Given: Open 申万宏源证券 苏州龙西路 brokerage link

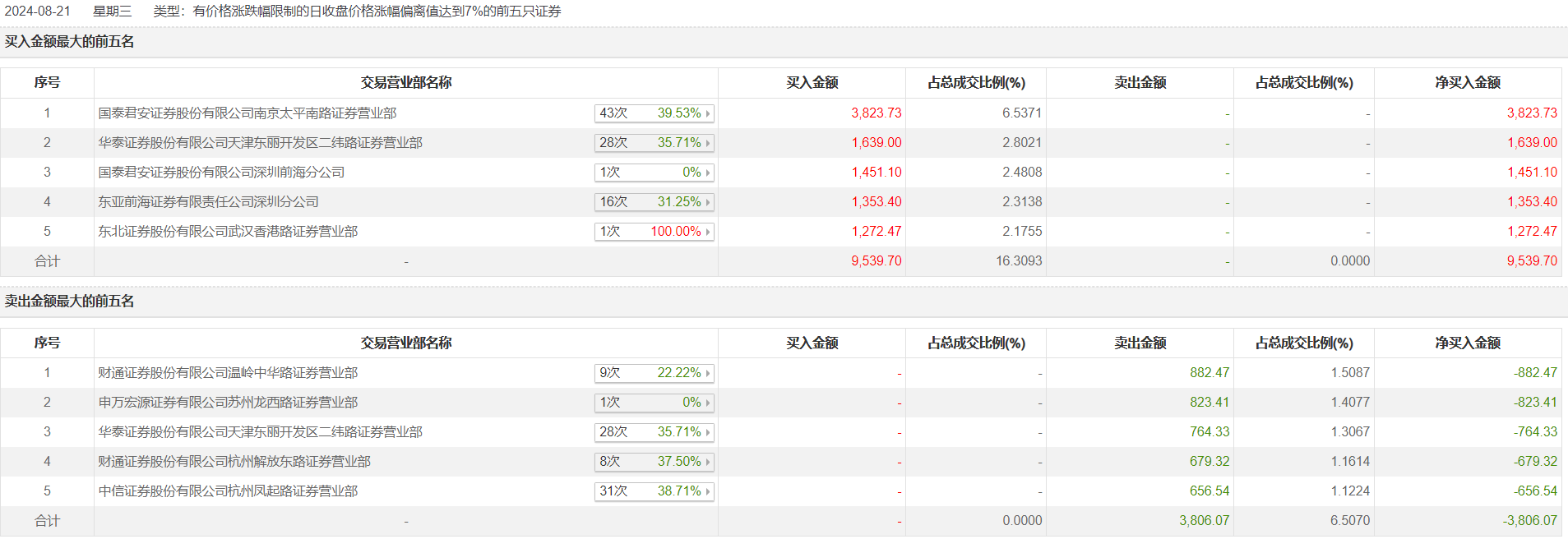Looking at the screenshot, I should [x=228, y=403].
